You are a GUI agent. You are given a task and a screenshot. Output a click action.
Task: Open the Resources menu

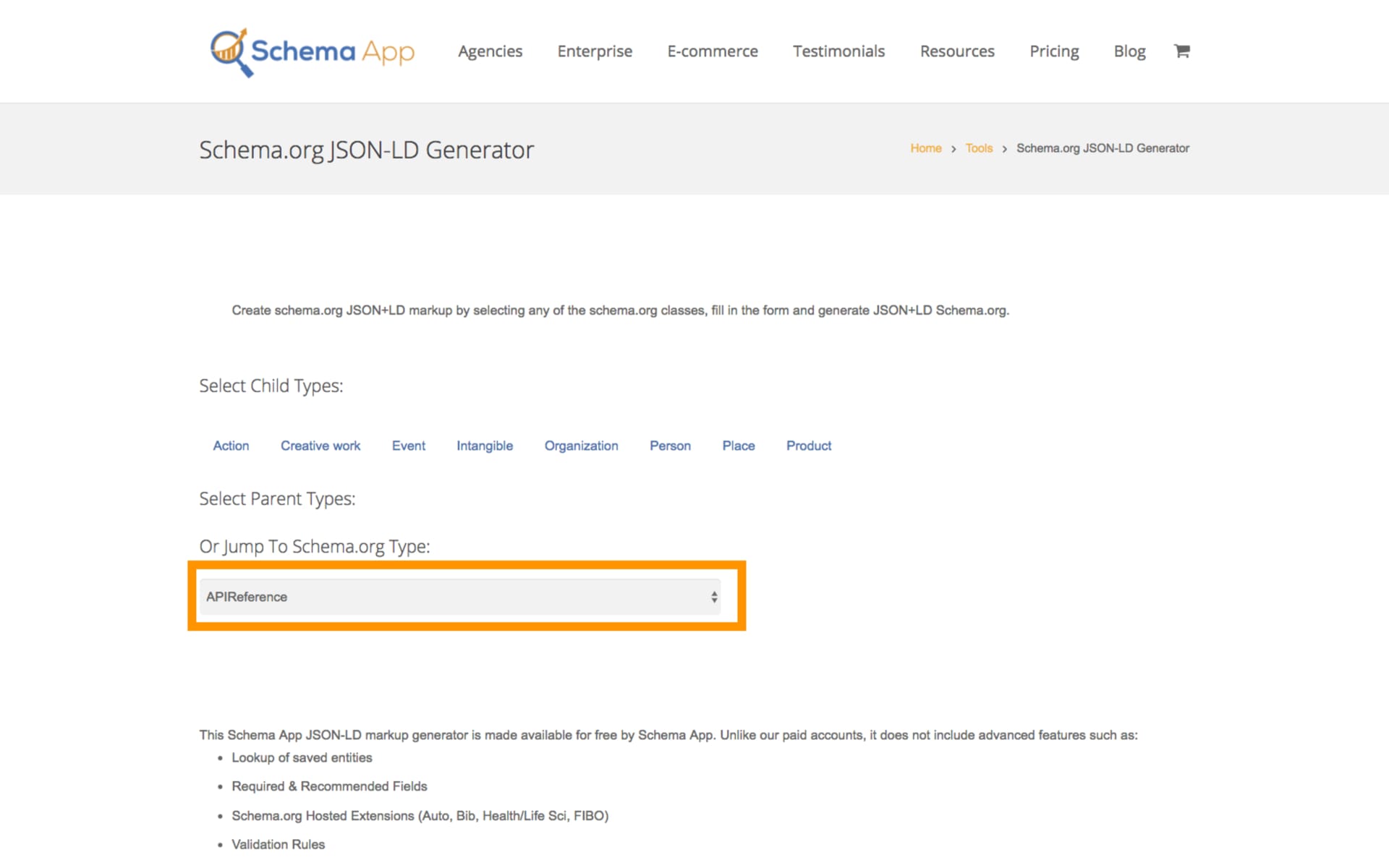pos(957,51)
